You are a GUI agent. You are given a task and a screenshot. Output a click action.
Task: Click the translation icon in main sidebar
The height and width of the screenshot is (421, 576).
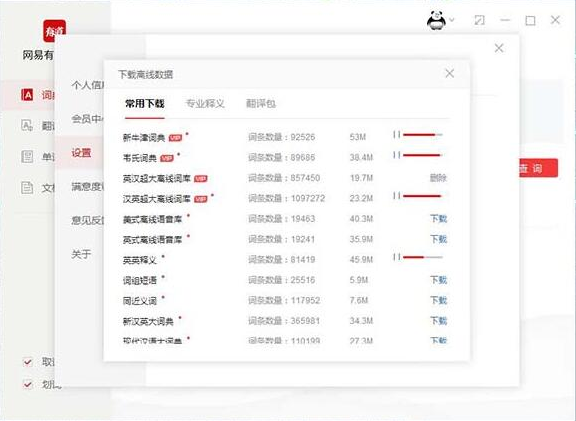click(27, 126)
